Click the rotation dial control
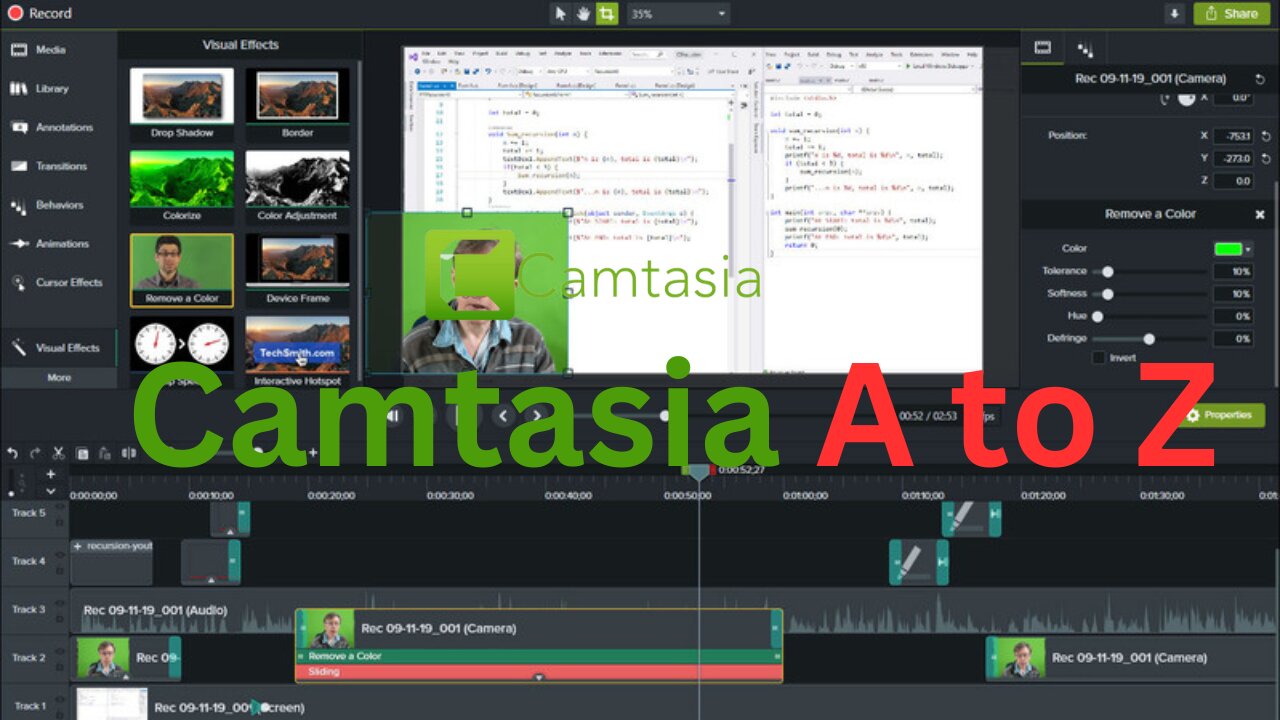 (x=1186, y=97)
